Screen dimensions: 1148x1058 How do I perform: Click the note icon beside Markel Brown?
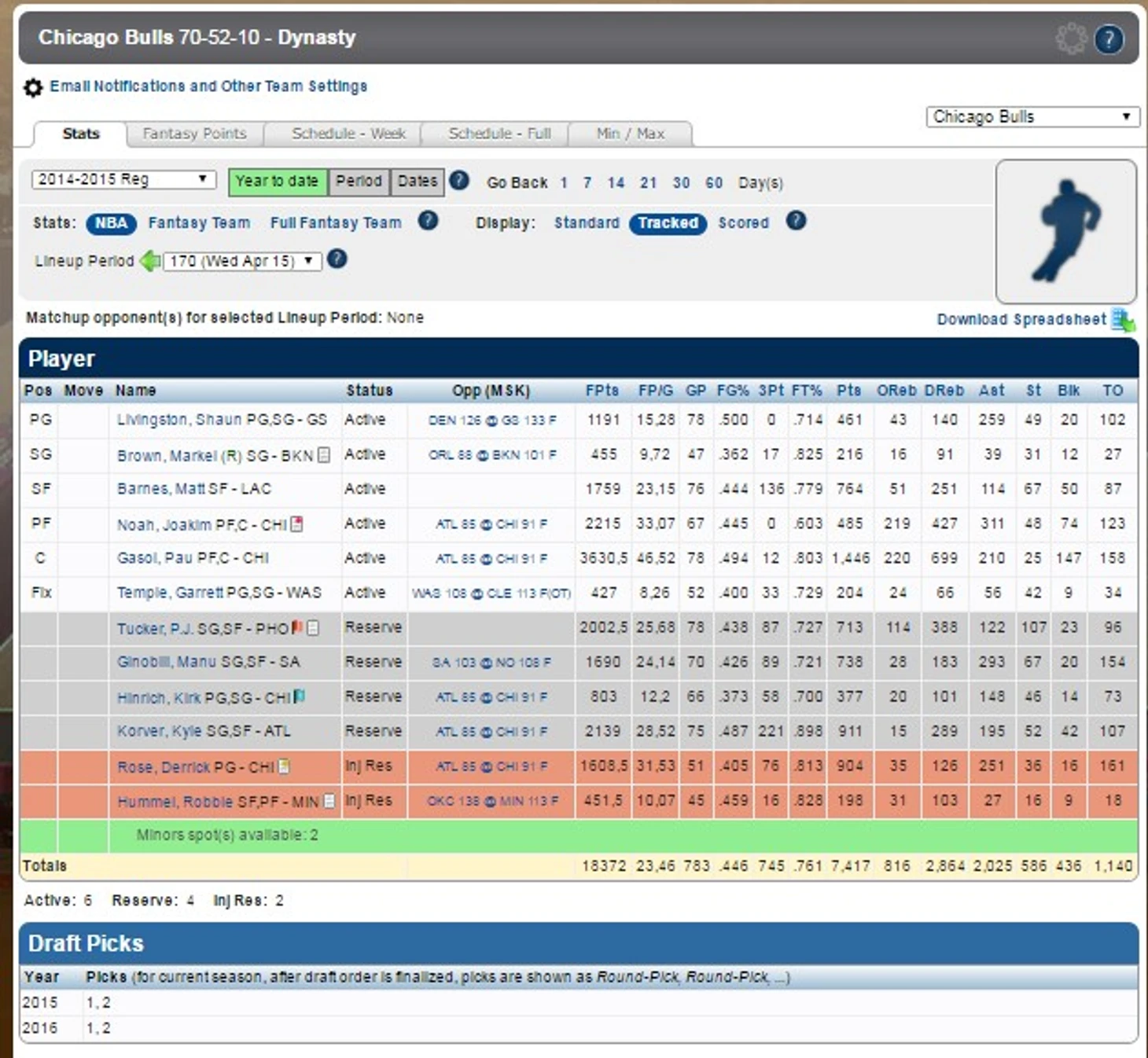[323, 455]
